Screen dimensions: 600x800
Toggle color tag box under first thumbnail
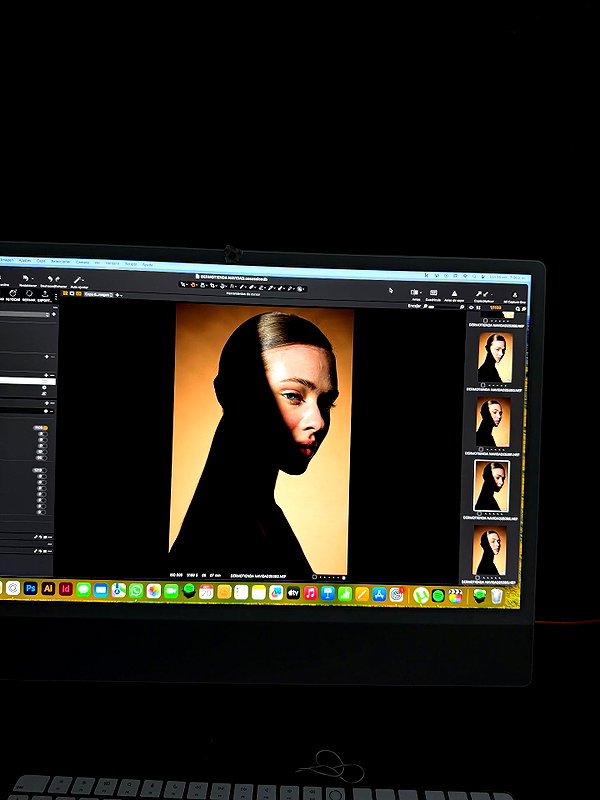pyautogui.click(x=481, y=386)
